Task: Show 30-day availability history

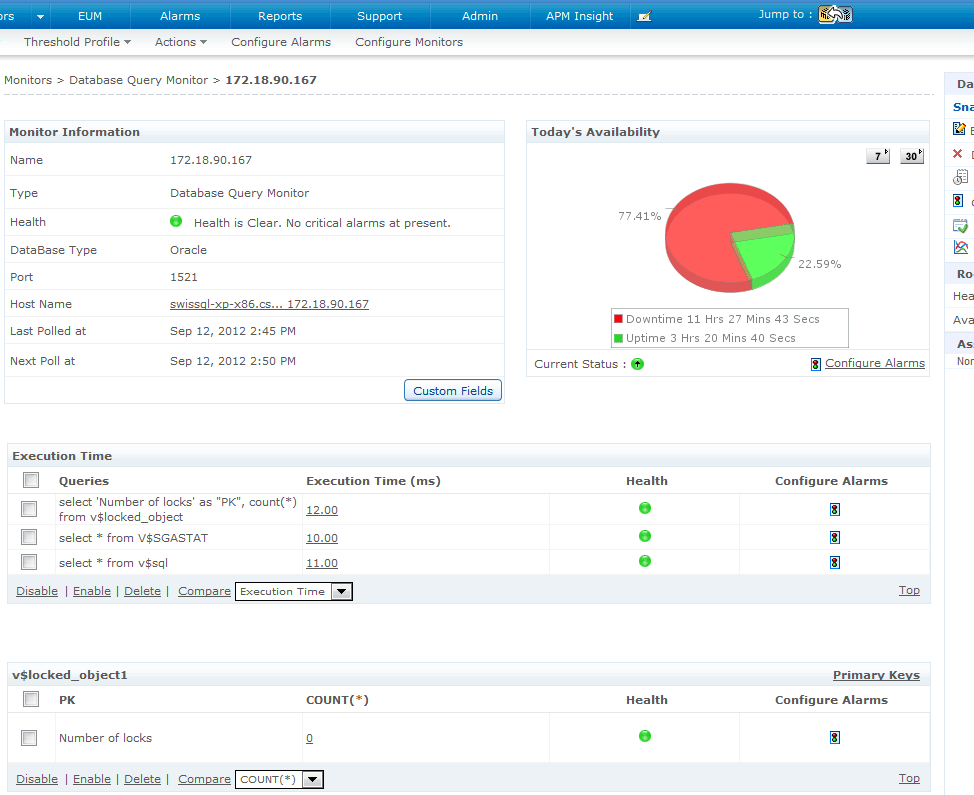Action: coord(912,156)
